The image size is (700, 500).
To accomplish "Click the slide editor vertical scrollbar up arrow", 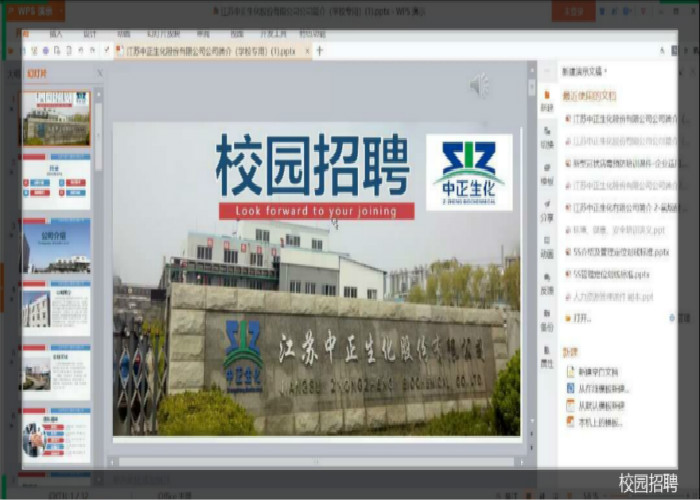I will pyautogui.click(x=532, y=71).
